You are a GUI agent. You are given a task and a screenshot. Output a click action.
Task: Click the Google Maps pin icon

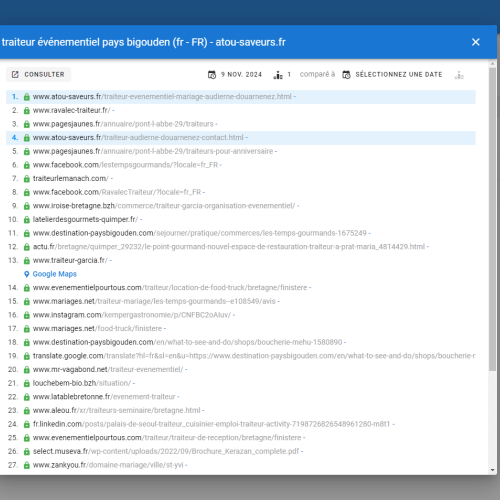(x=27, y=274)
